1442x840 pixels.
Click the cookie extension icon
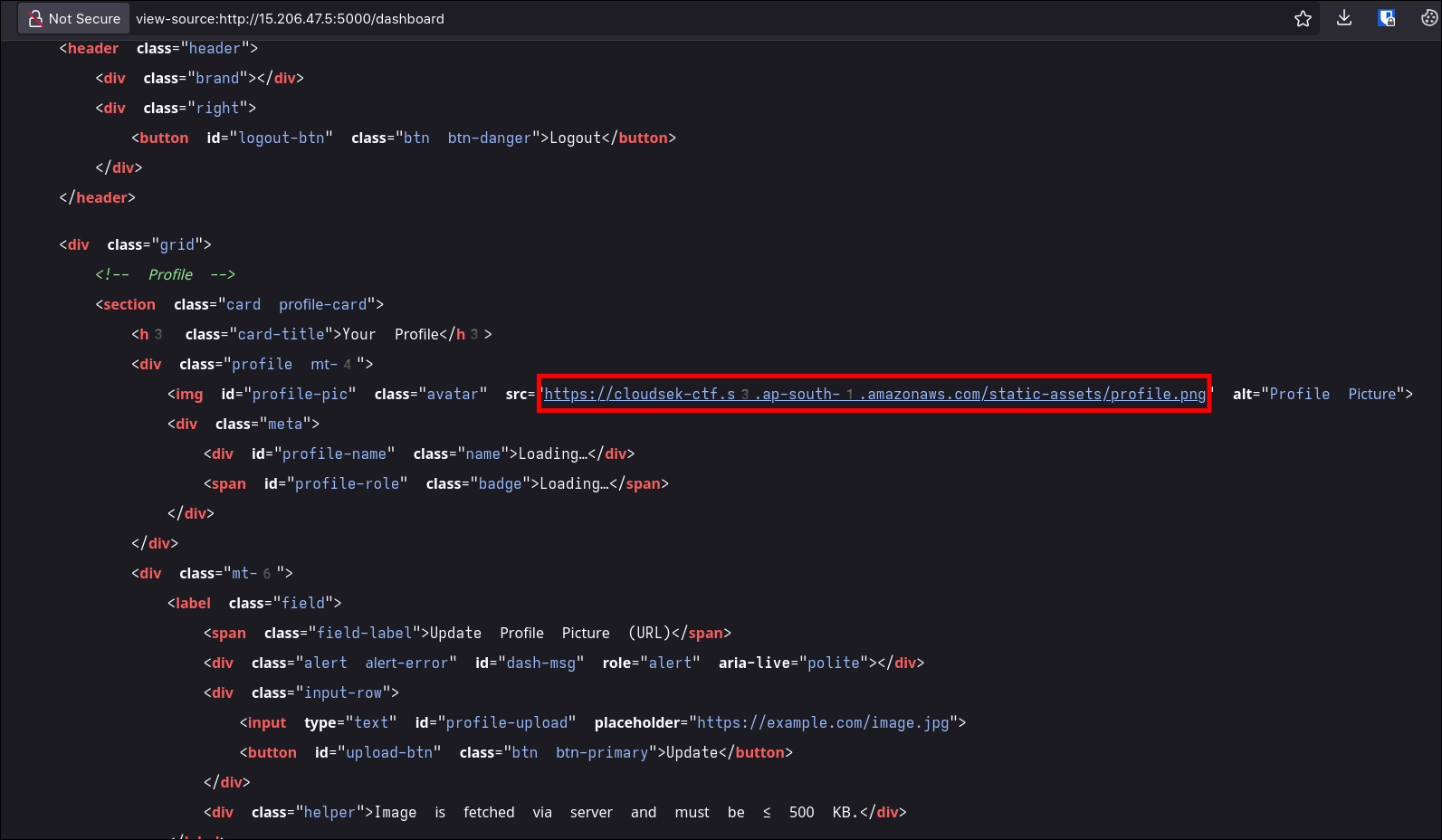click(1428, 19)
